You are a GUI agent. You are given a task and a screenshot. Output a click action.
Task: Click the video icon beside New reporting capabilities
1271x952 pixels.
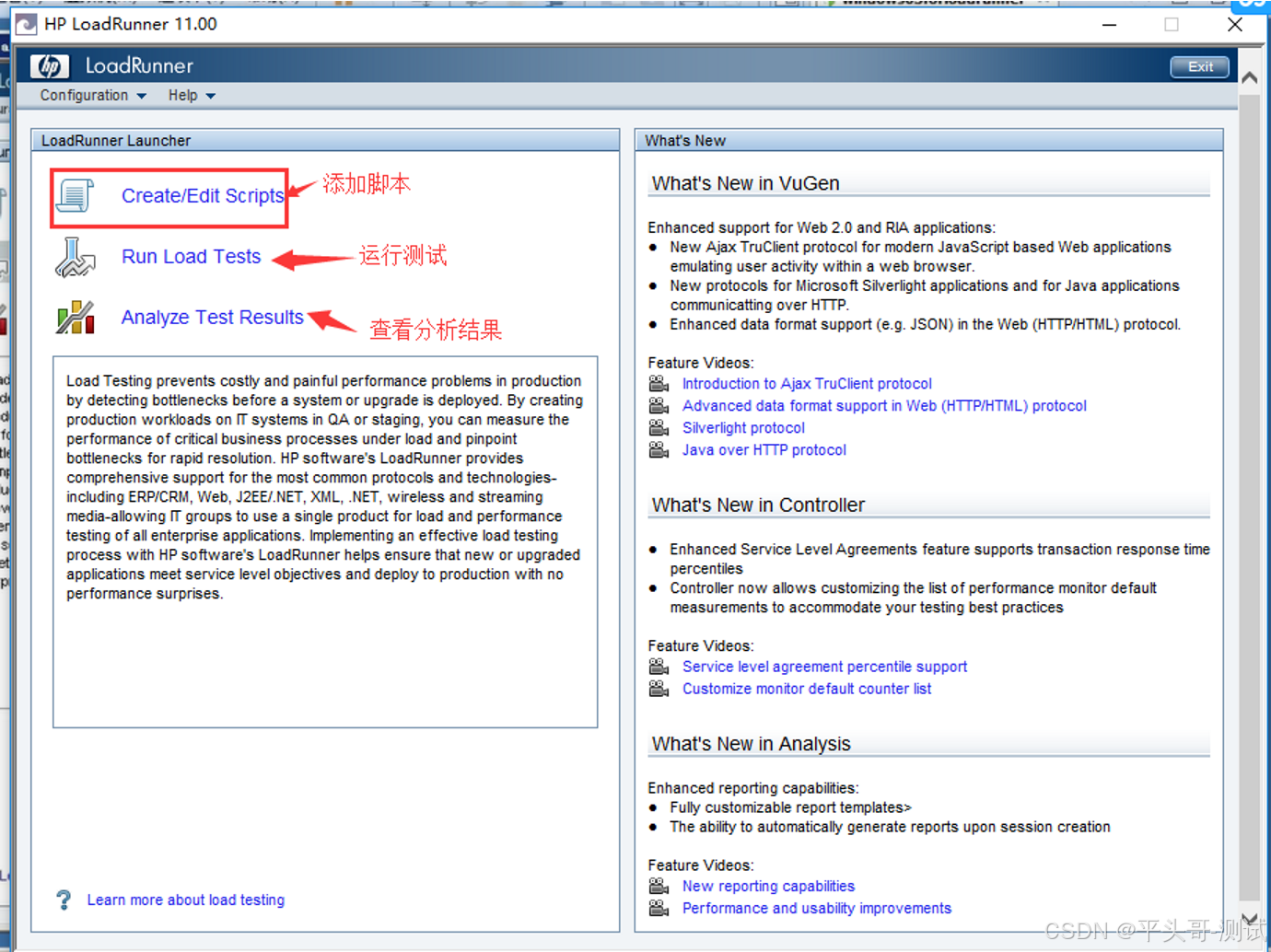(x=659, y=886)
